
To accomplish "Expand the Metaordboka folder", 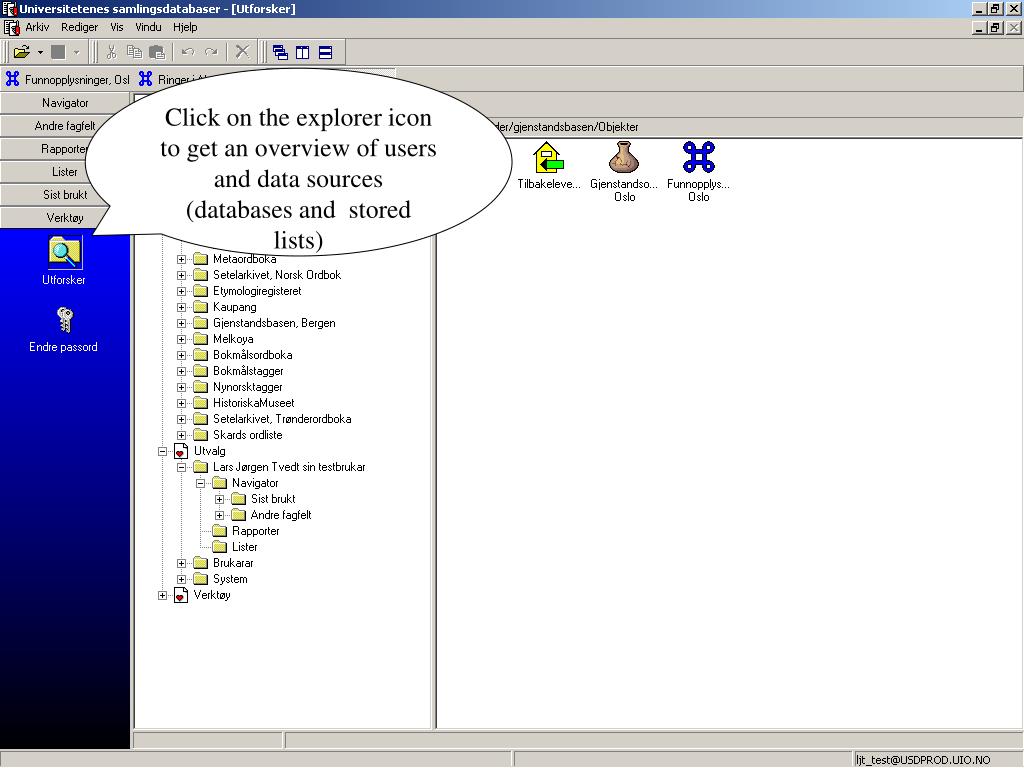I will (x=182, y=259).
